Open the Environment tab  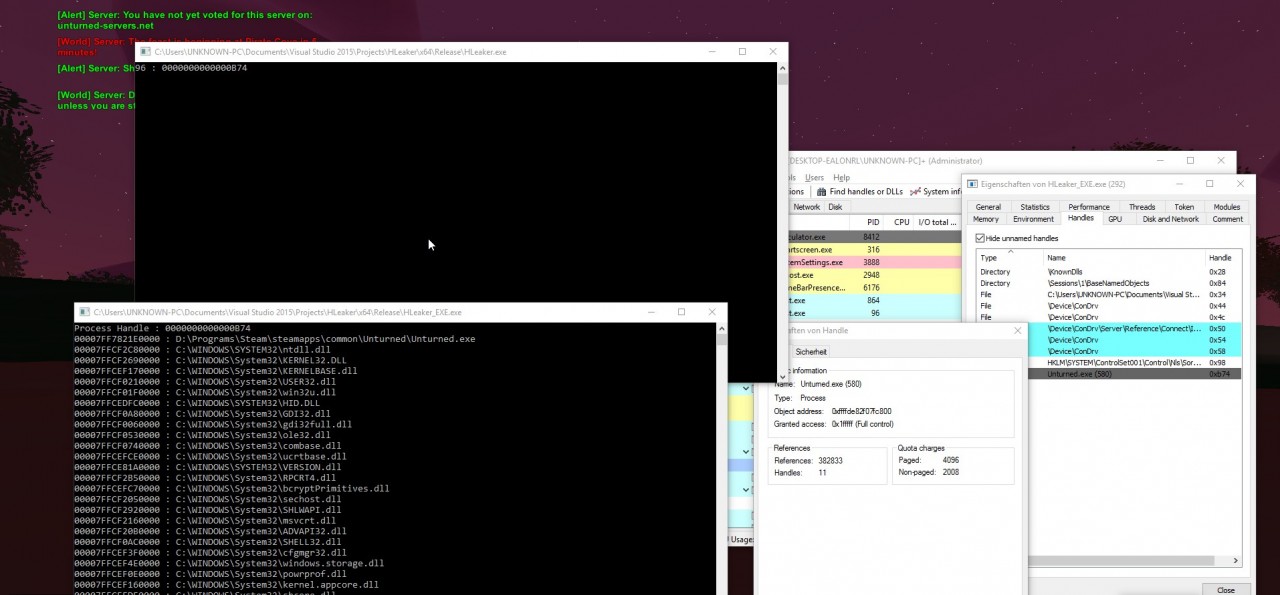click(x=1033, y=219)
